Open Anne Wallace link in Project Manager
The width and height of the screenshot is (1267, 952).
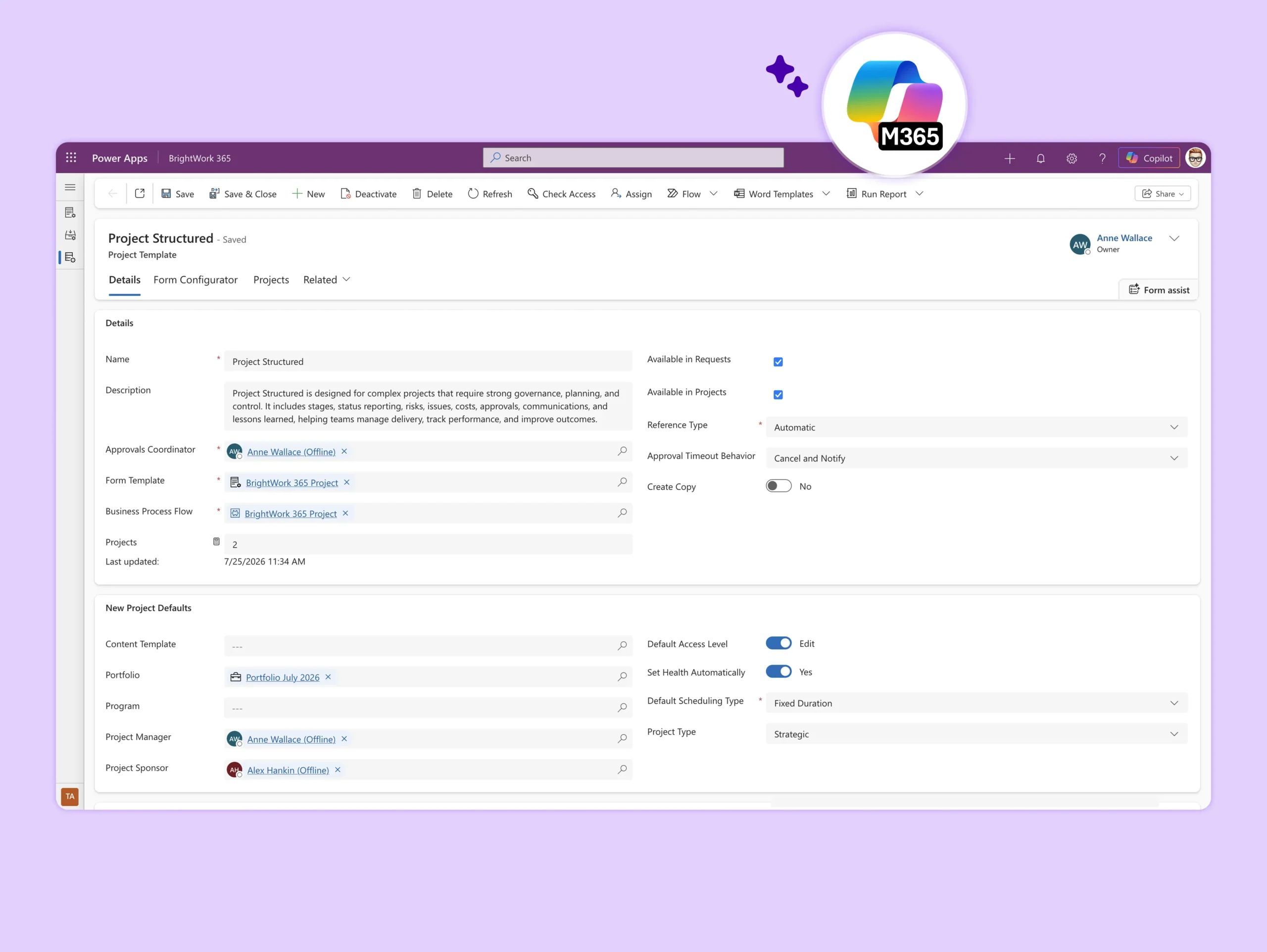[x=291, y=739]
